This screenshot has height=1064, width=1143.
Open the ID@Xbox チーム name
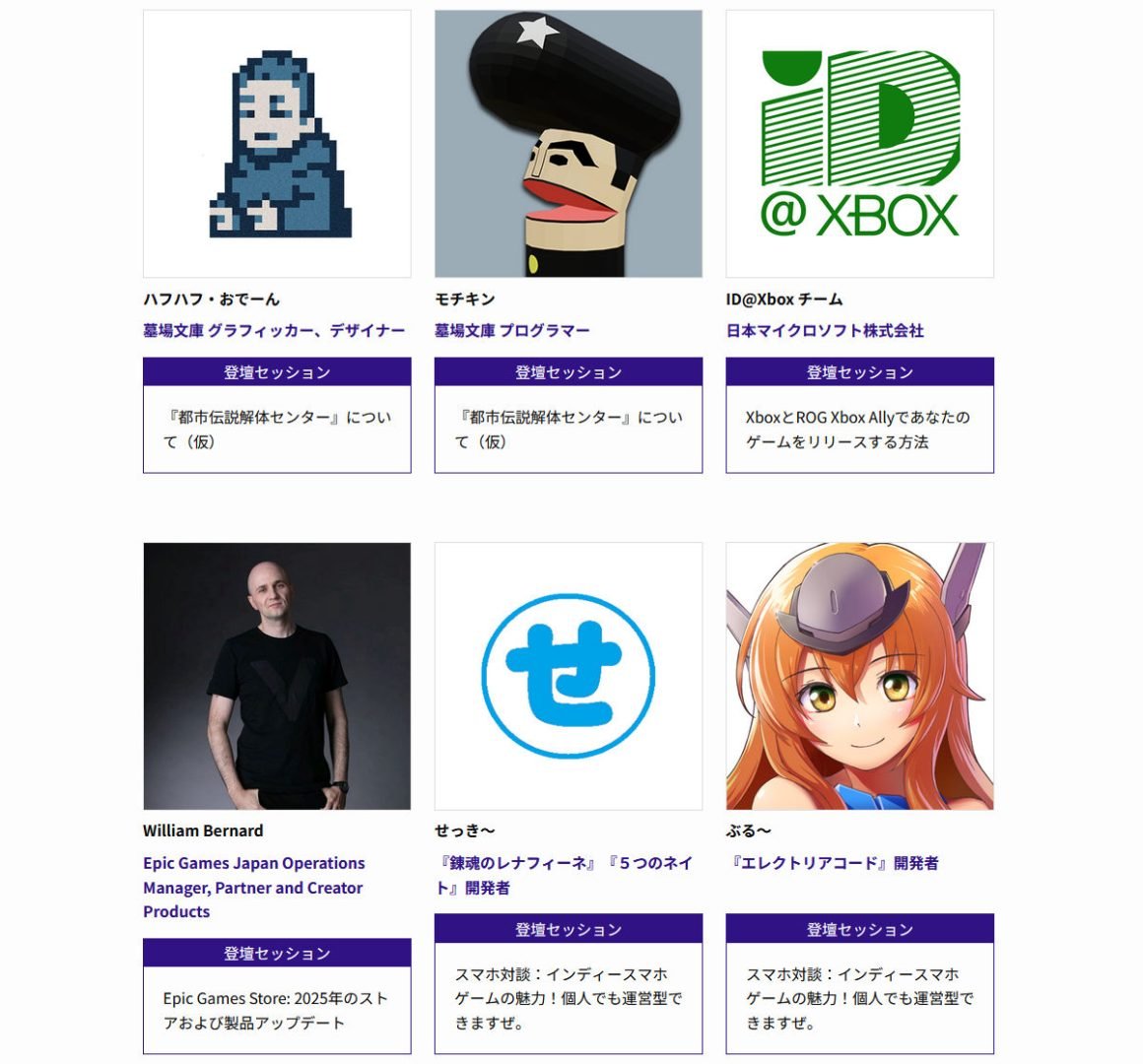point(784,299)
